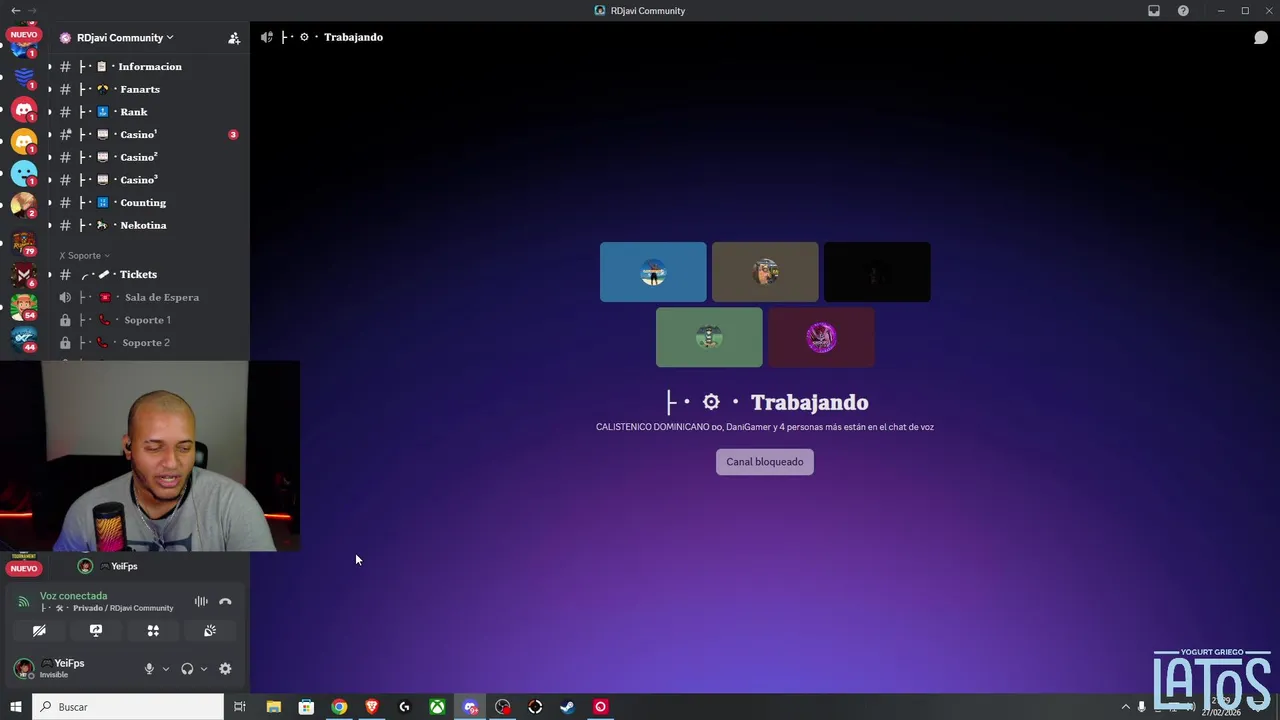Screen dimensions: 1280x720
Task: Click the lower NUEVO badge
Action: [x=24, y=569]
